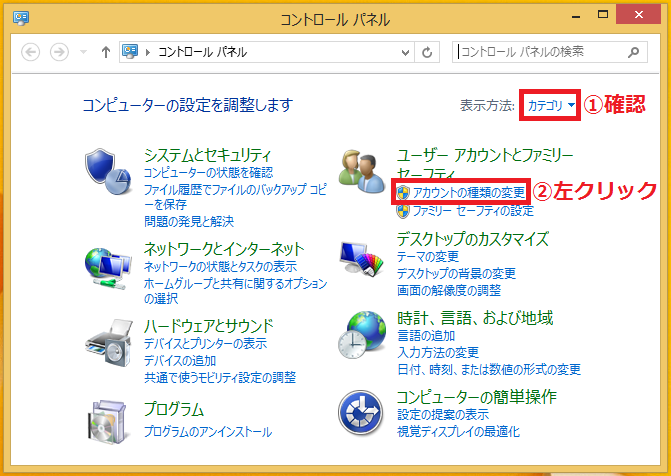Open プログラム category heading
Viewport: 671px width, 476px height.
point(174,409)
